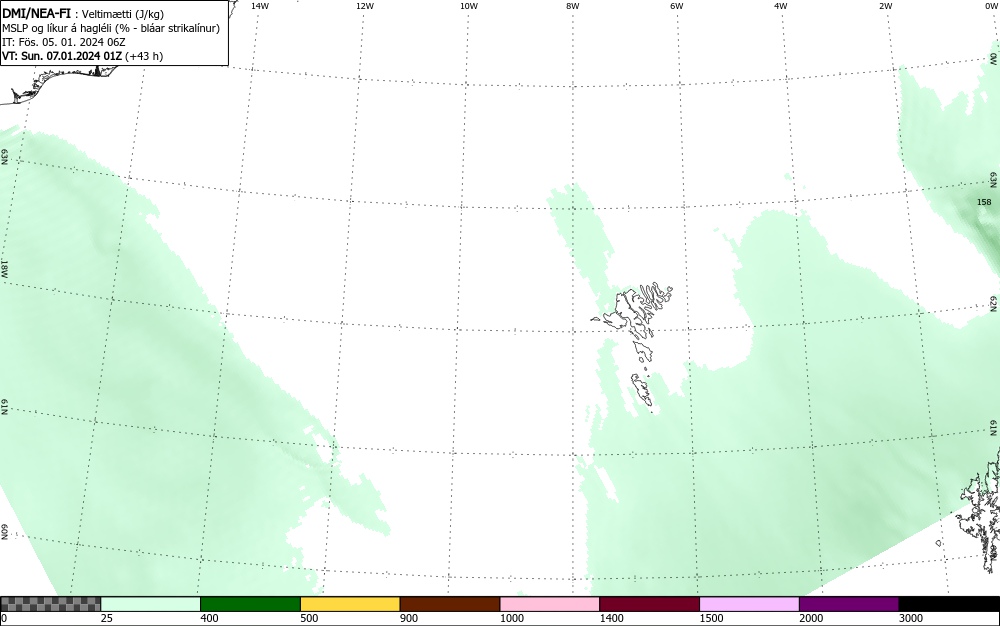Click the '14W' longitude label
This screenshot has width=1000, height=626.
click(x=260, y=6)
